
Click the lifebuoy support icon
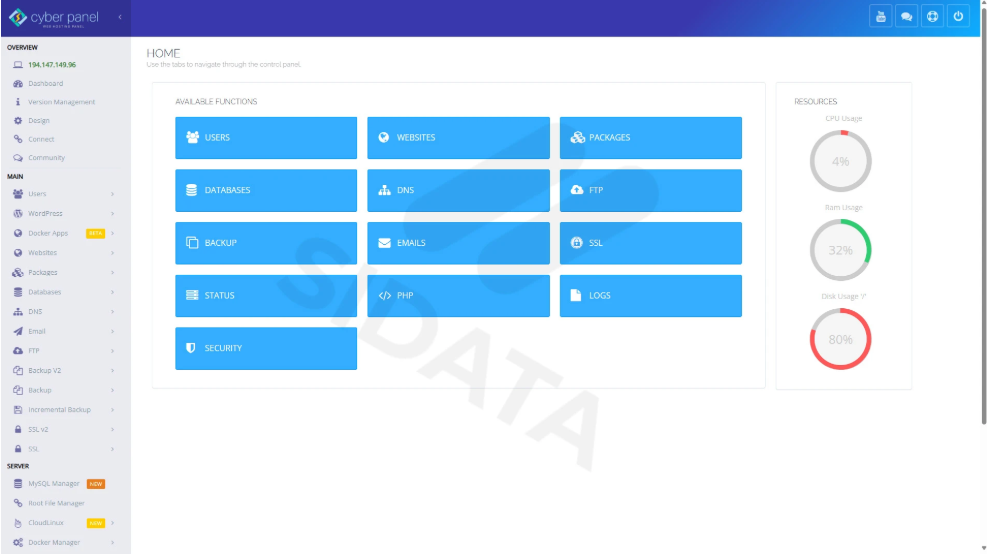point(932,16)
